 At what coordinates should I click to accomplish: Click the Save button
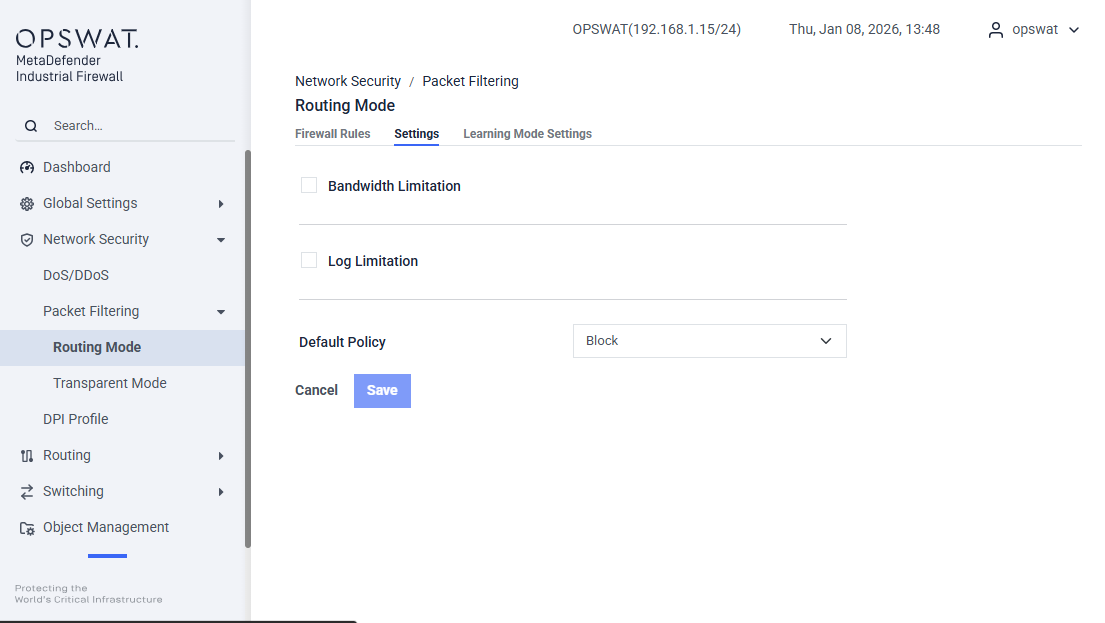point(382,390)
